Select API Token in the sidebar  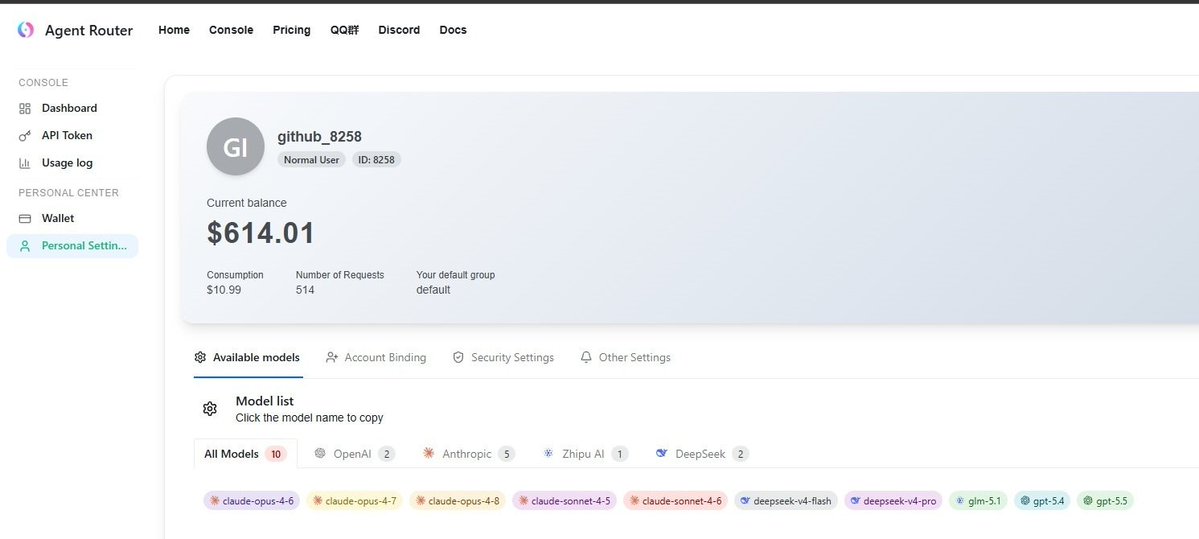click(73, 135)
